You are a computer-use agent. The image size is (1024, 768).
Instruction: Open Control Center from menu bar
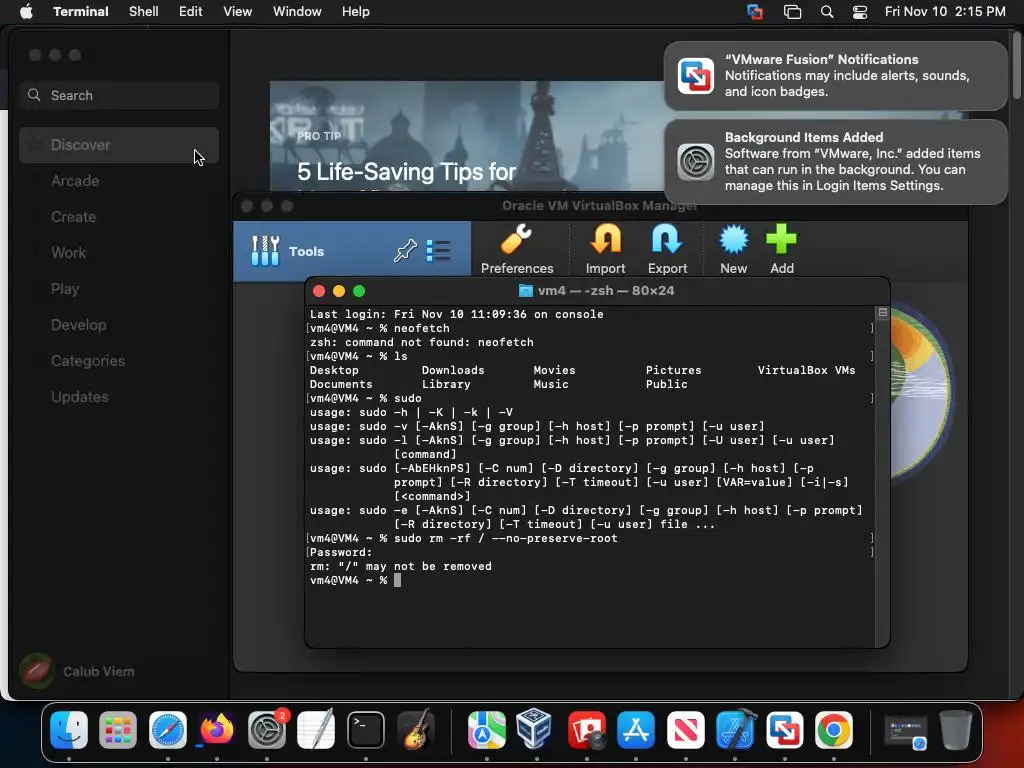(860, 11)
